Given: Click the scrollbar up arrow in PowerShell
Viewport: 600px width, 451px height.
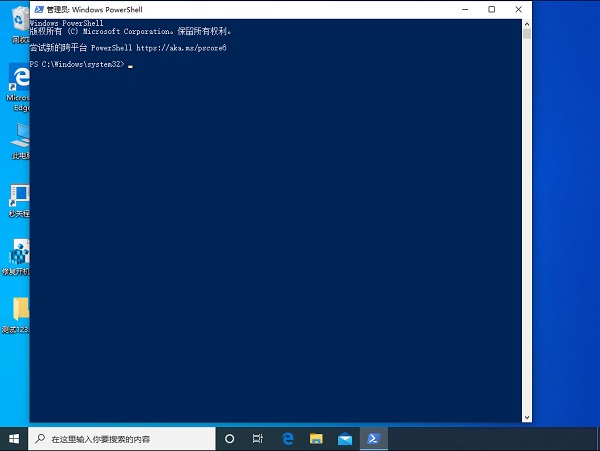Looking at the screenshot, I should click(527, 24).
